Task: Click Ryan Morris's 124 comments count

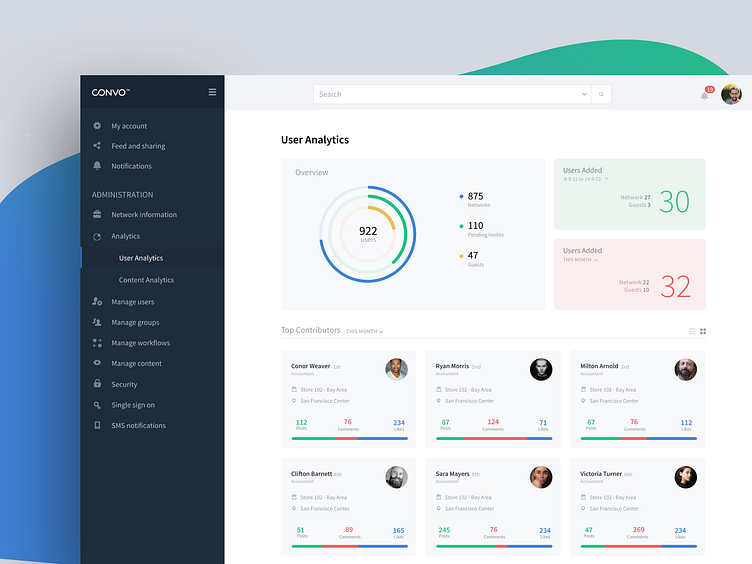Action: (x=493, y=422)
